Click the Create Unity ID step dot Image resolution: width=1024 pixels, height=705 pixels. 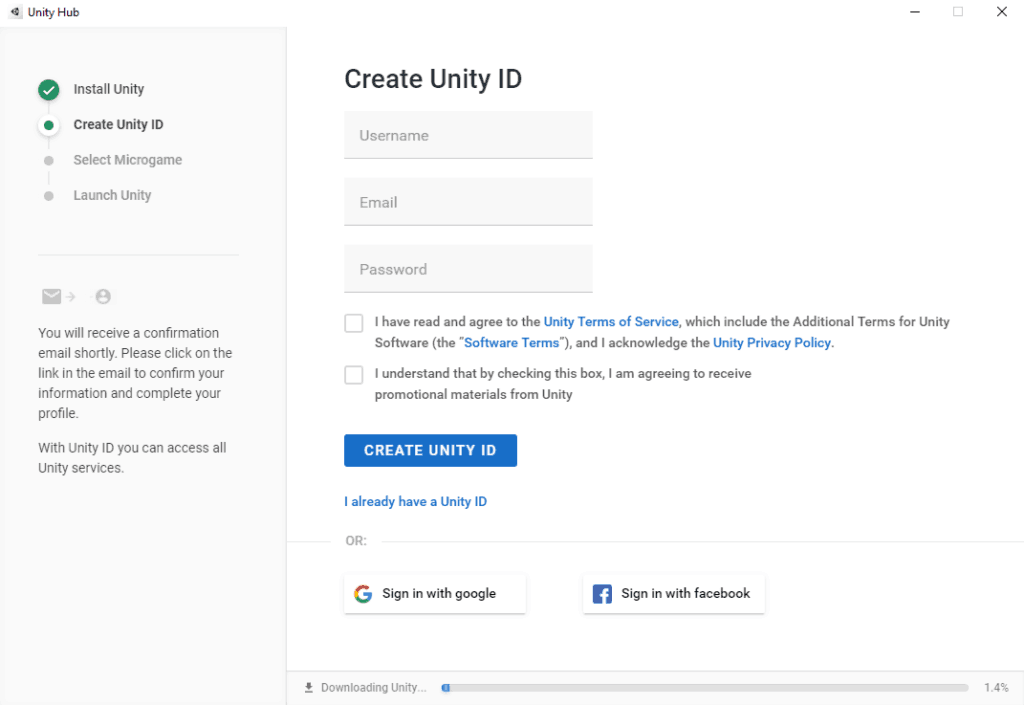49,125
